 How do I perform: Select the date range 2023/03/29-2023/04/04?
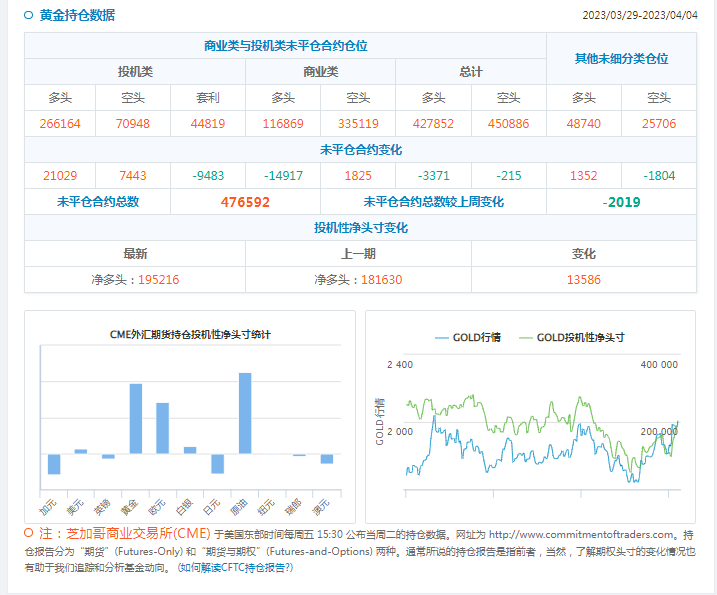638,16
